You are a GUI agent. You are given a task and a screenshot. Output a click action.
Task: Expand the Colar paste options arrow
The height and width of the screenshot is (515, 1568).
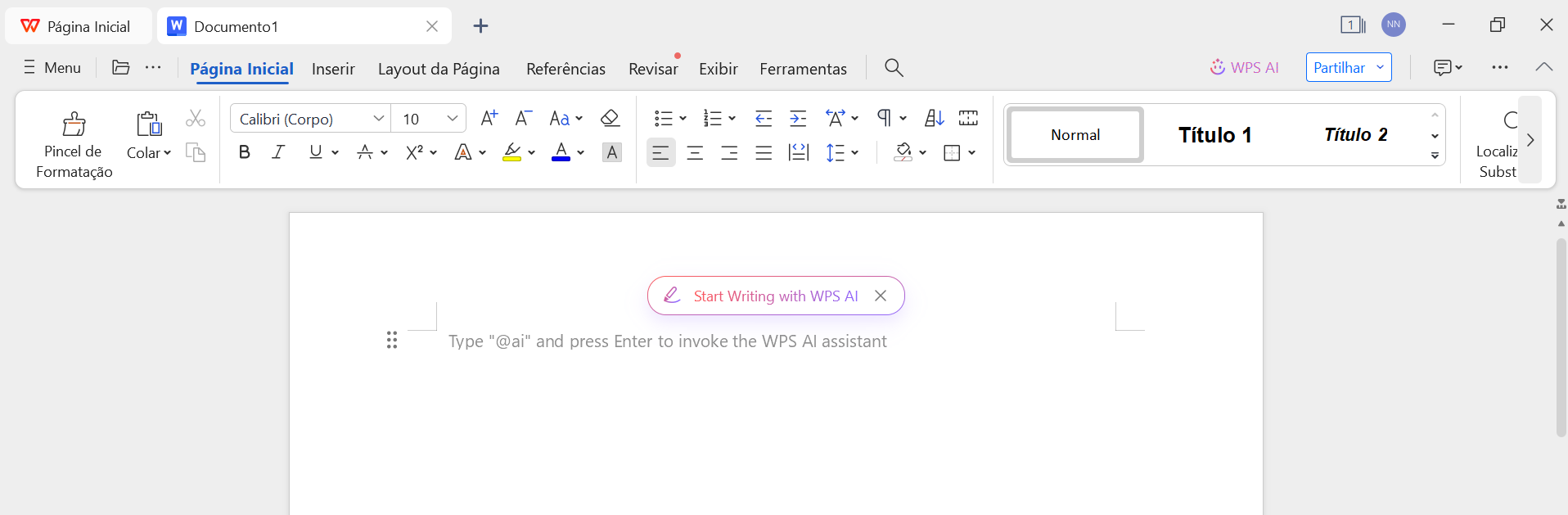[x=167, y=153]
